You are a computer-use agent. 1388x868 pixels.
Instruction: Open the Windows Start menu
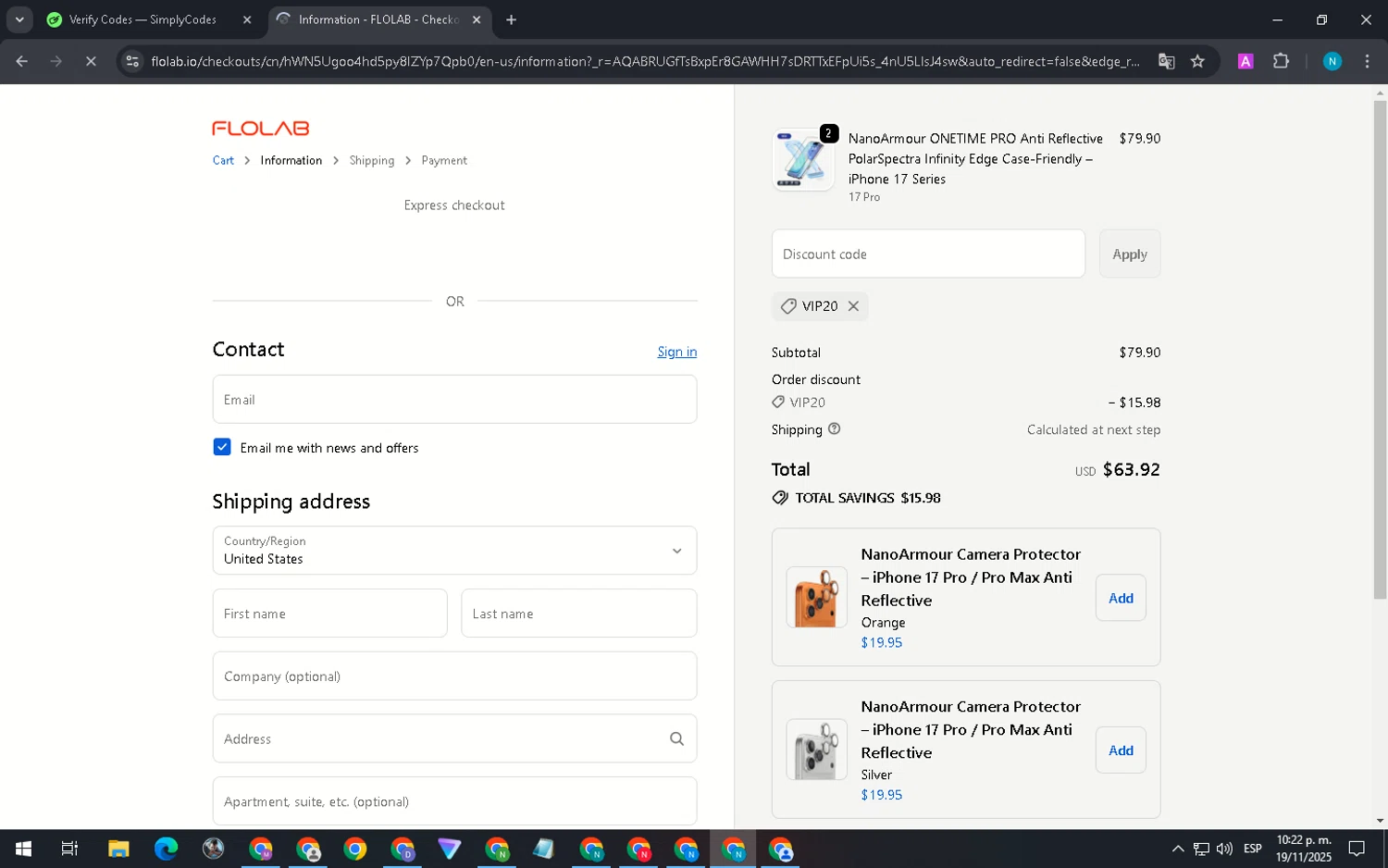click(23, 849)
